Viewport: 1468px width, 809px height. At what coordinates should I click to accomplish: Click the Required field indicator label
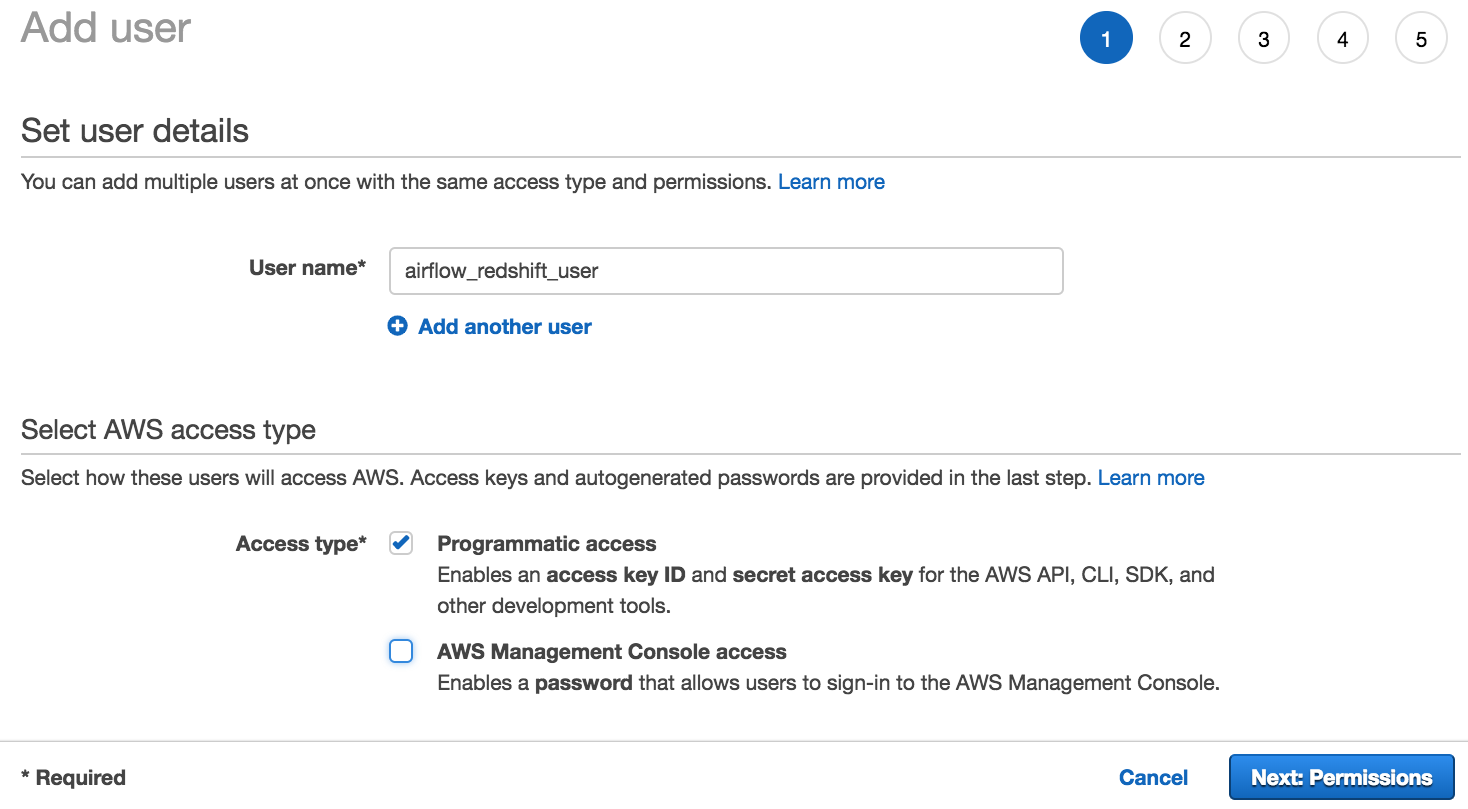[73, 777]
